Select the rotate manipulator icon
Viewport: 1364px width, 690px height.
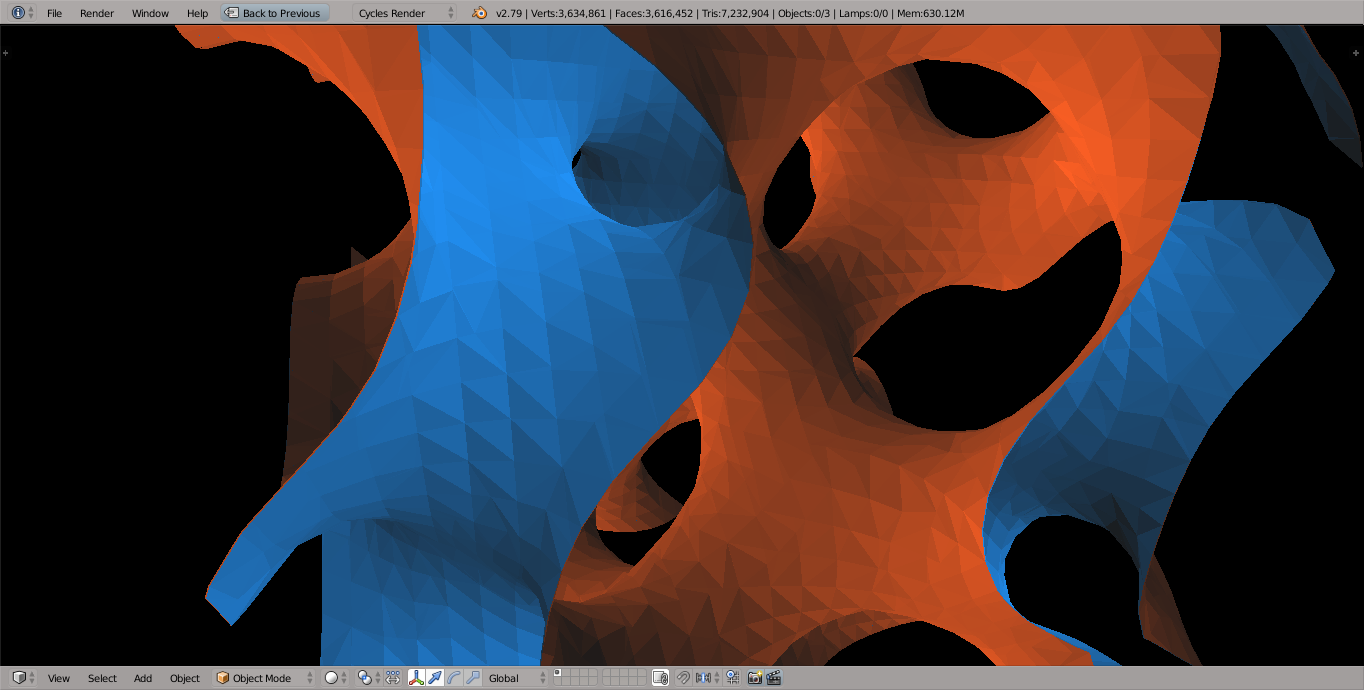[x=453, y=677]
